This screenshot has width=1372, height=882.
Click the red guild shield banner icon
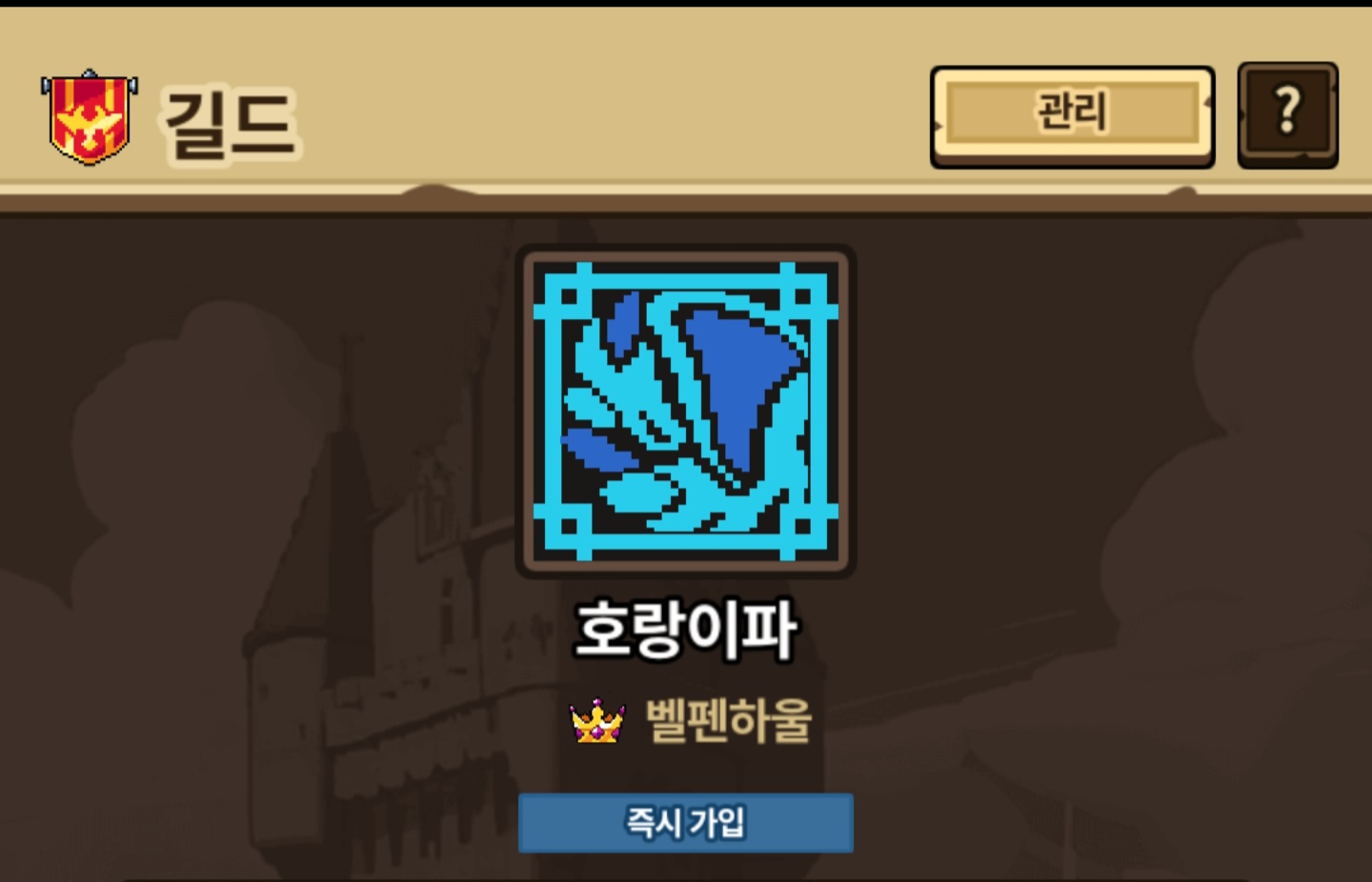90,117
